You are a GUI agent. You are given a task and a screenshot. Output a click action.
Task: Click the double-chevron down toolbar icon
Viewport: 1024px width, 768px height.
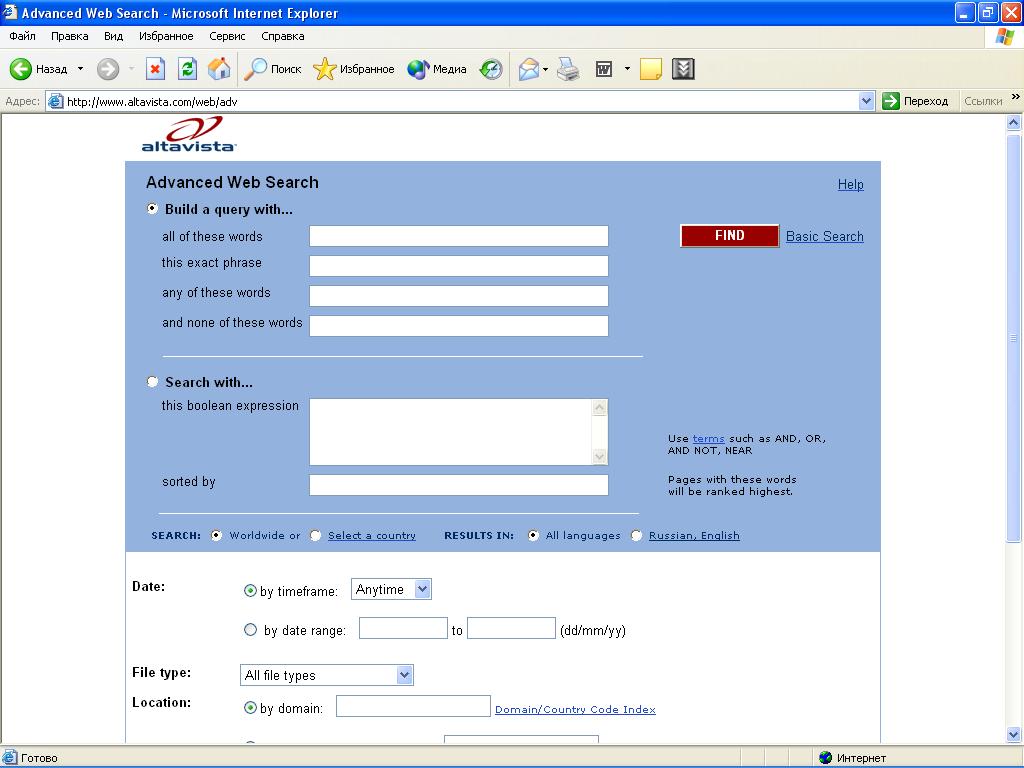[x=683, y=69]
